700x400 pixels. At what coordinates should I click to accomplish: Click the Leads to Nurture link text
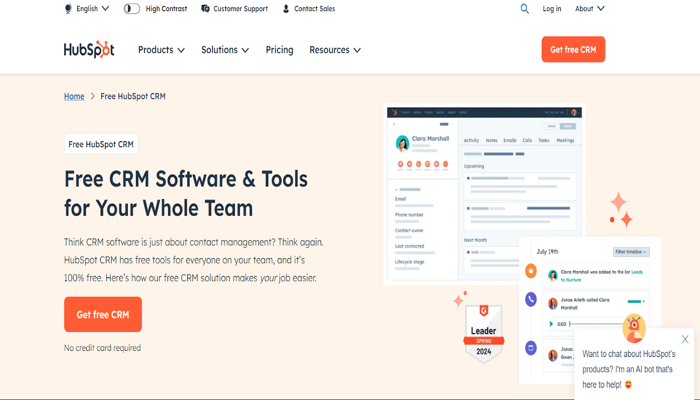click(602, 276)
